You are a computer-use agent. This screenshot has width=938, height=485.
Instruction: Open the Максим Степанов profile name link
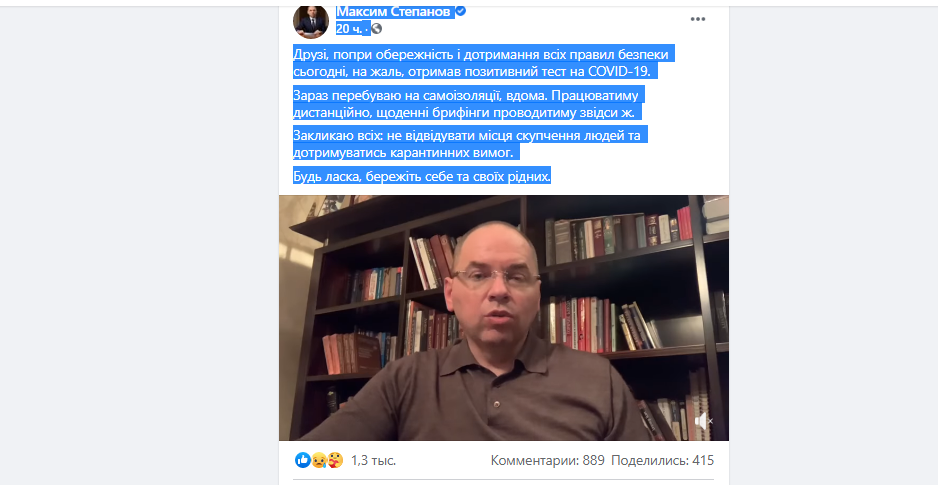pos(394,11)
